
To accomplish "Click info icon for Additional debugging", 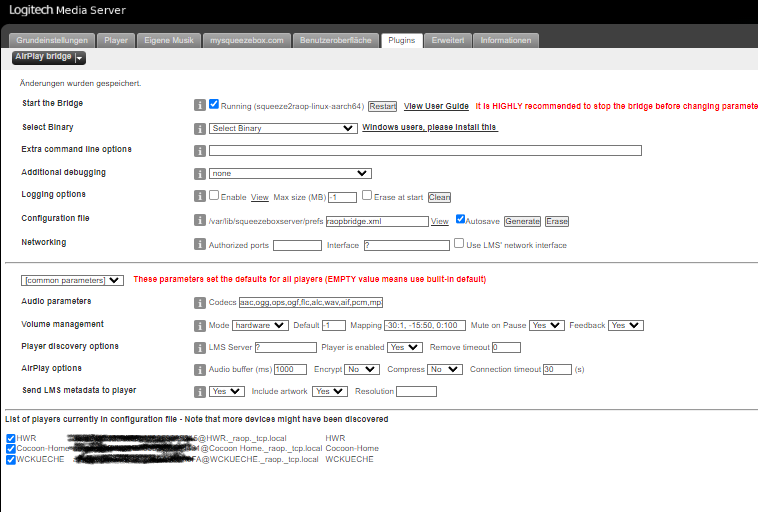I will [200, 174].
